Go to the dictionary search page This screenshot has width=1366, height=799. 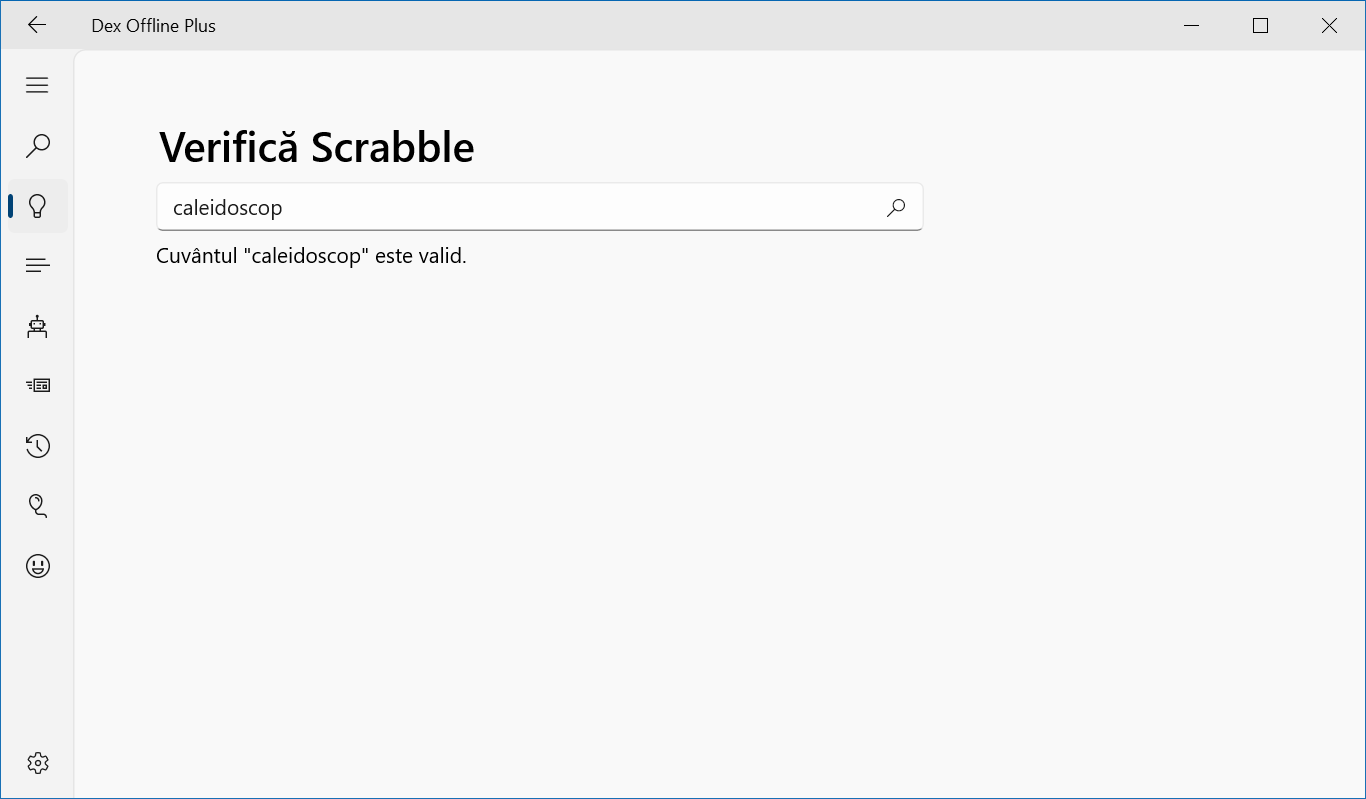click(37, 146)
